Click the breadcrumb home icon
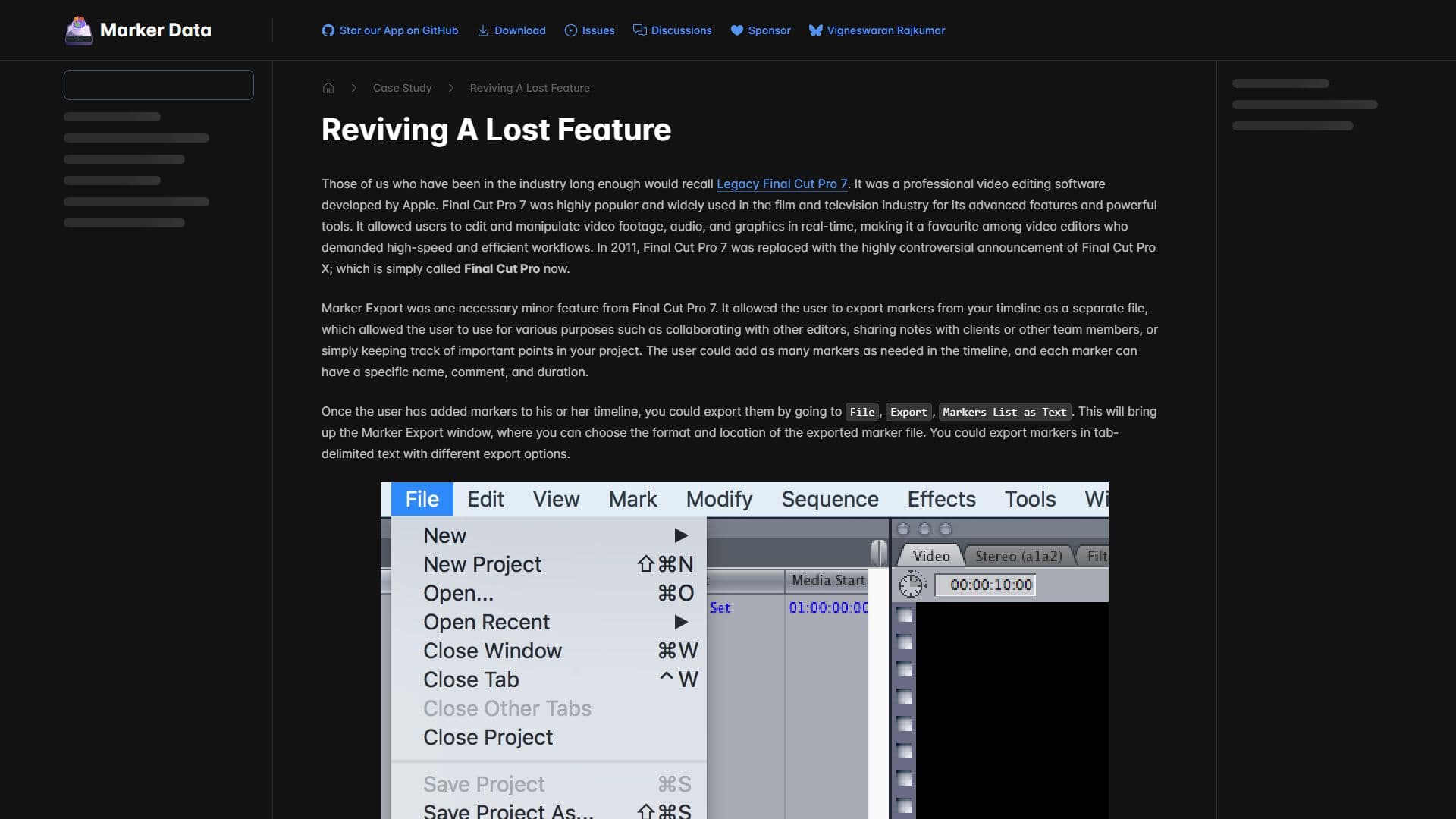The height and width of the screenshot is (819, 1456). click(x=328, y=88)
